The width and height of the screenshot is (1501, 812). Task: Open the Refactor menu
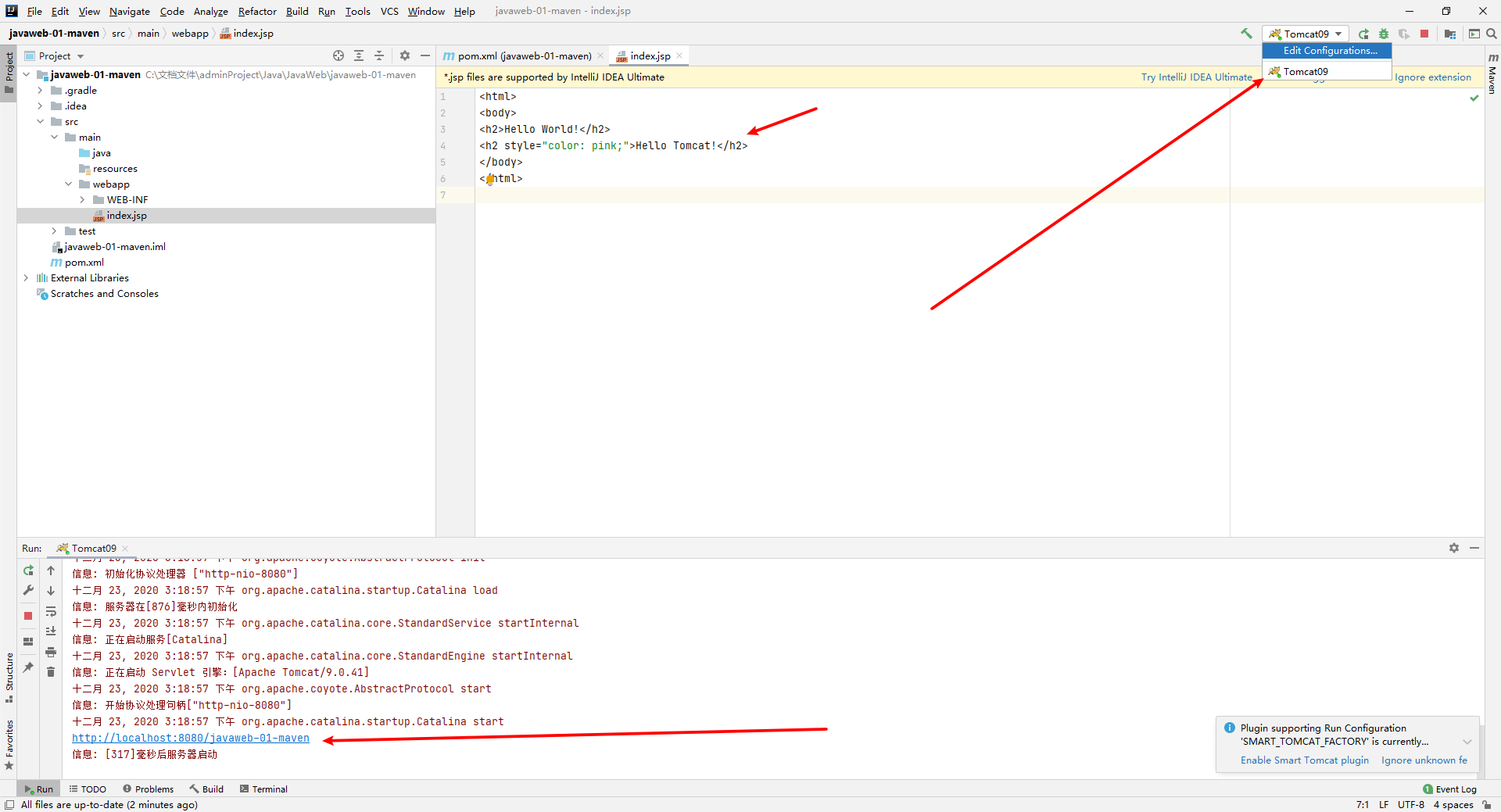[257, 11]
